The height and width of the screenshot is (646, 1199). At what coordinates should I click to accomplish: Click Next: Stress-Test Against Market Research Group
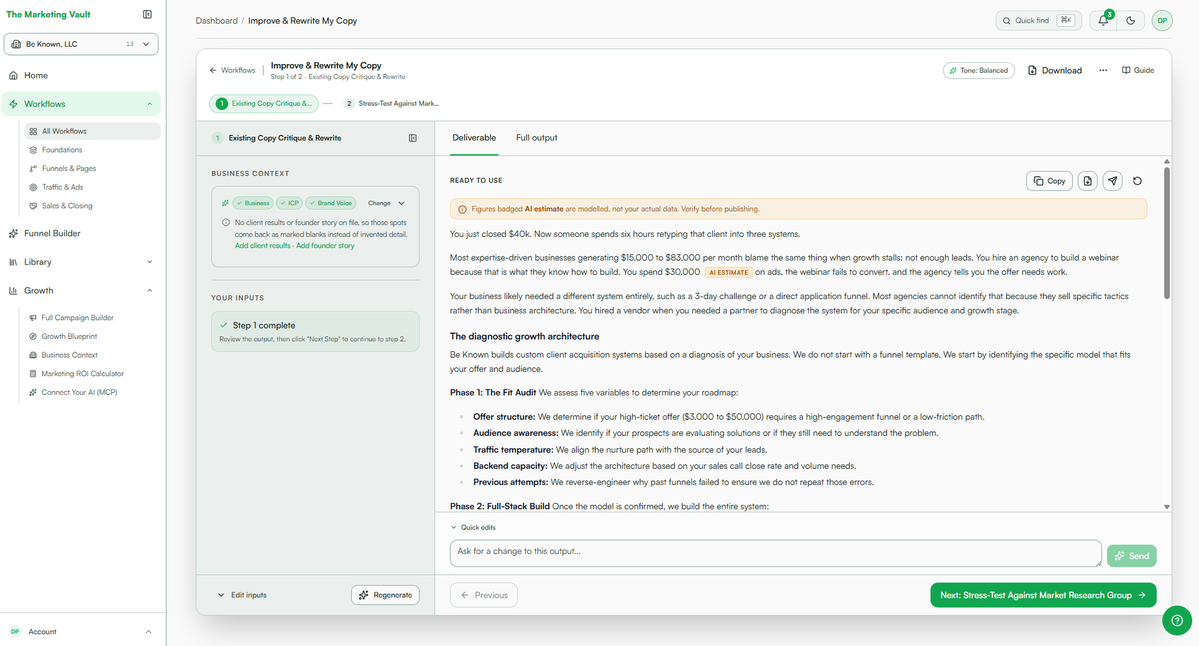pyautogui.click(x=1043, y=595)
